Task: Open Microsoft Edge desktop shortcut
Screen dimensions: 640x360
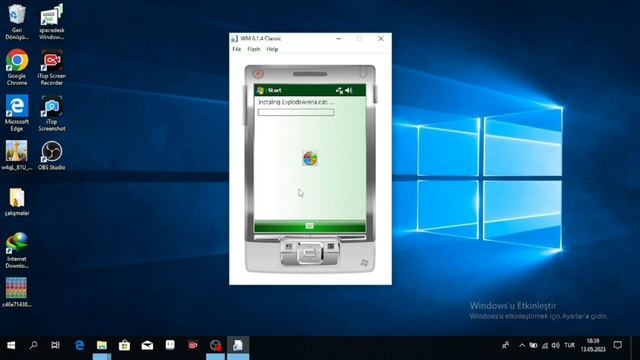Action: pyautogui.click(x=17, y=113)
